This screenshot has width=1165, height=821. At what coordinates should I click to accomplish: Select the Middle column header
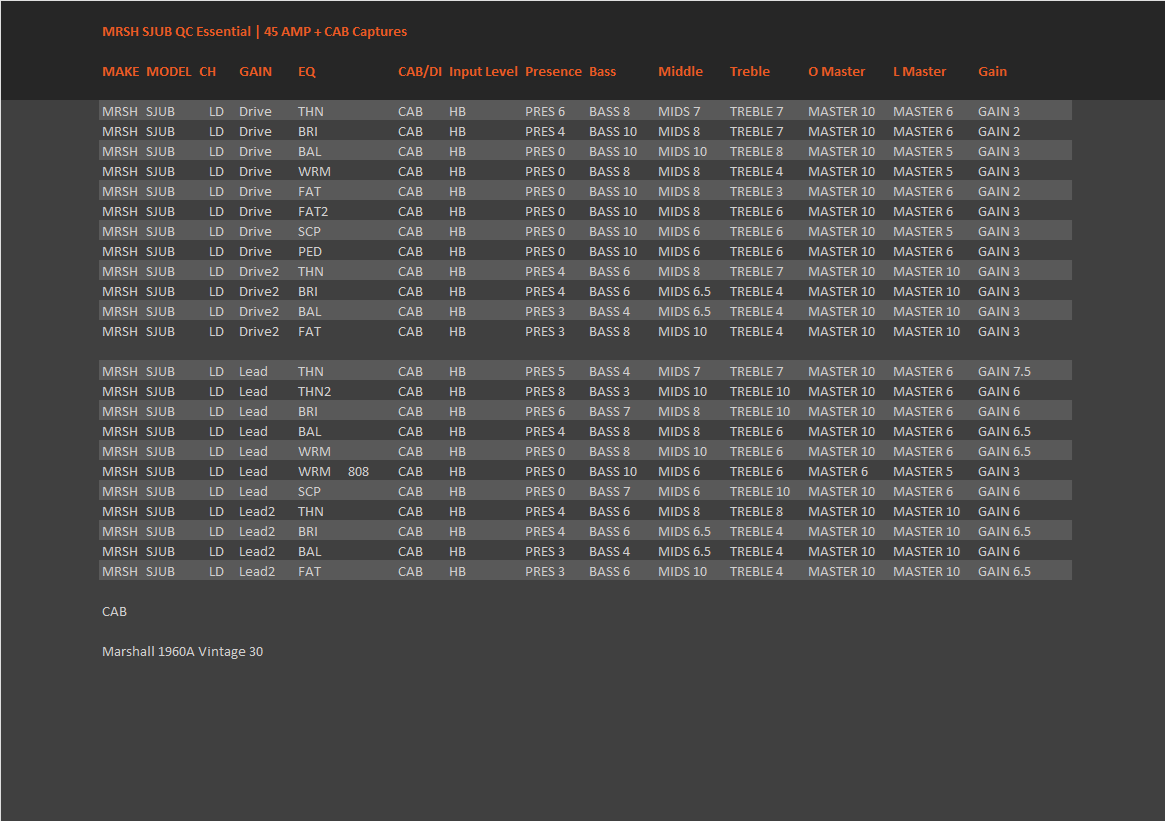point(680,72)
